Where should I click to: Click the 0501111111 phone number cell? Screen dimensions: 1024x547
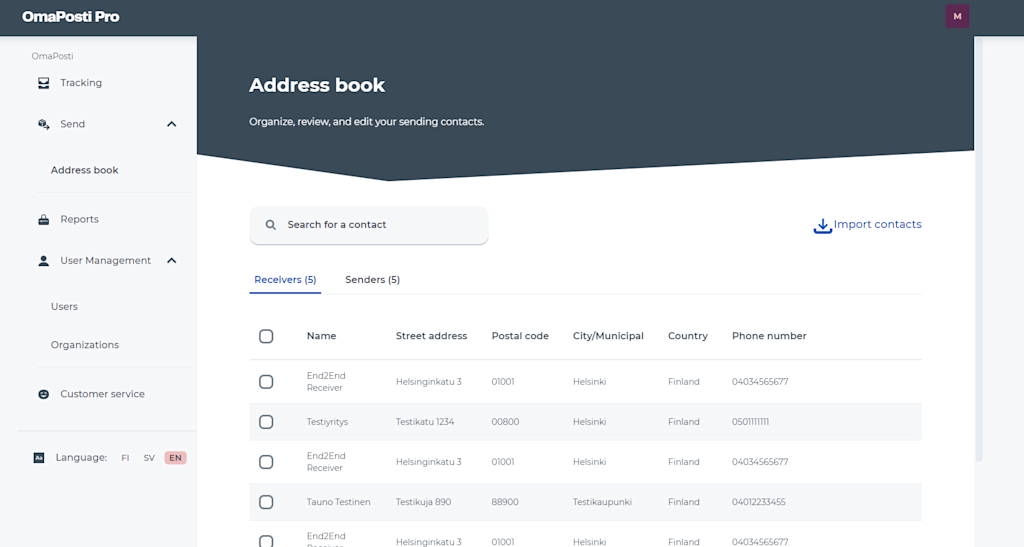click(x=750, y=422)
